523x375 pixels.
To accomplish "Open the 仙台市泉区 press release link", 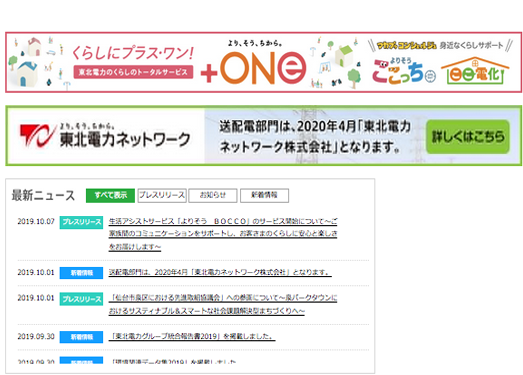I will coord(223,304).
